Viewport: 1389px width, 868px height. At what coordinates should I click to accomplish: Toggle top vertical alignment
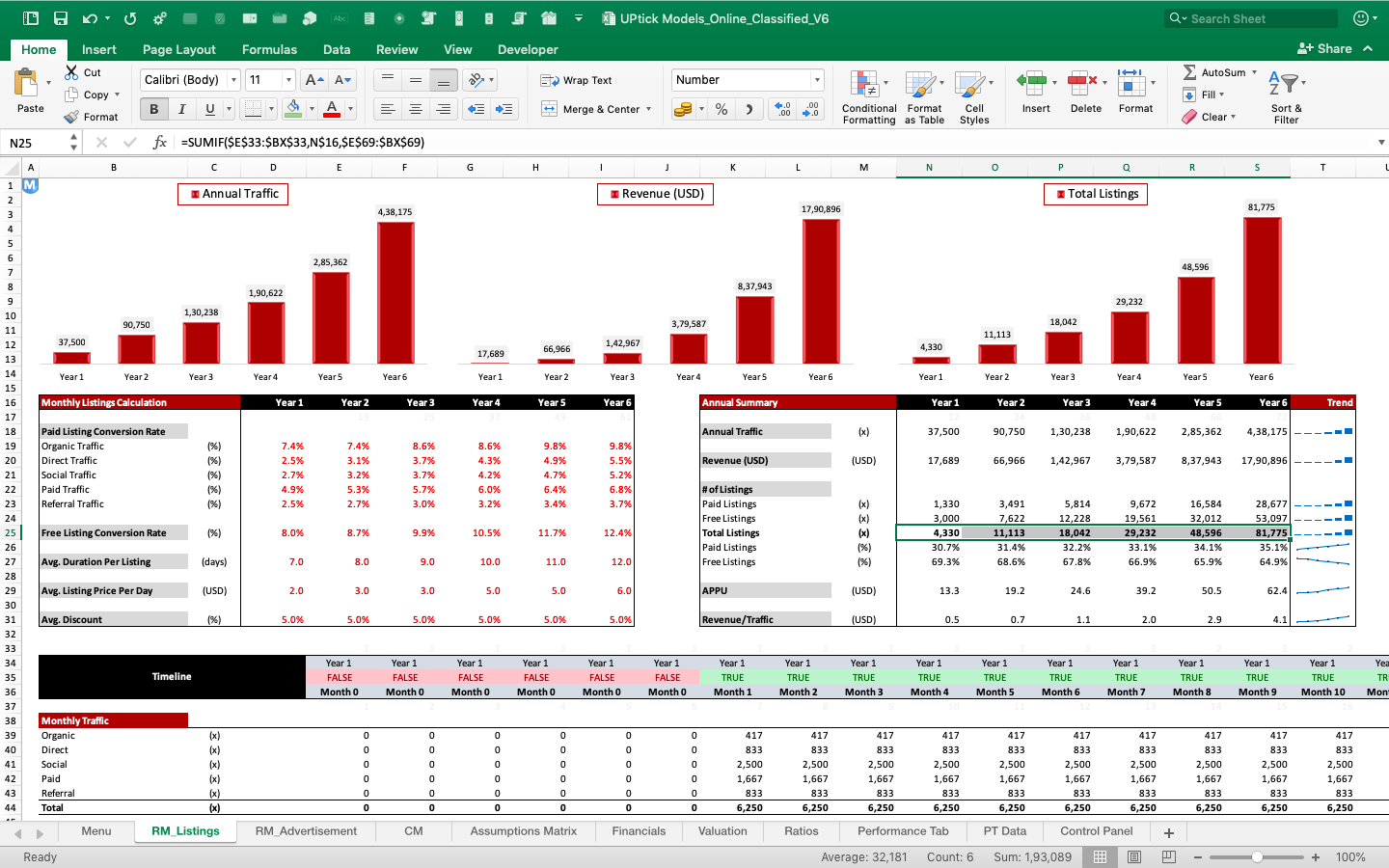388,80
